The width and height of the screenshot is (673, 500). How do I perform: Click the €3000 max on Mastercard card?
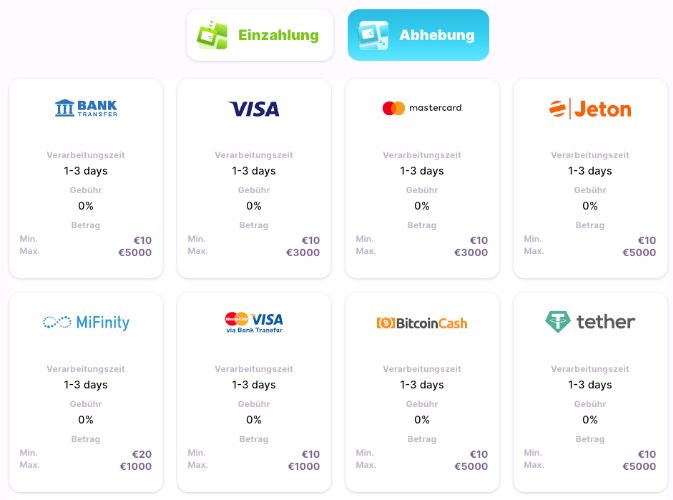coord(471,252)
